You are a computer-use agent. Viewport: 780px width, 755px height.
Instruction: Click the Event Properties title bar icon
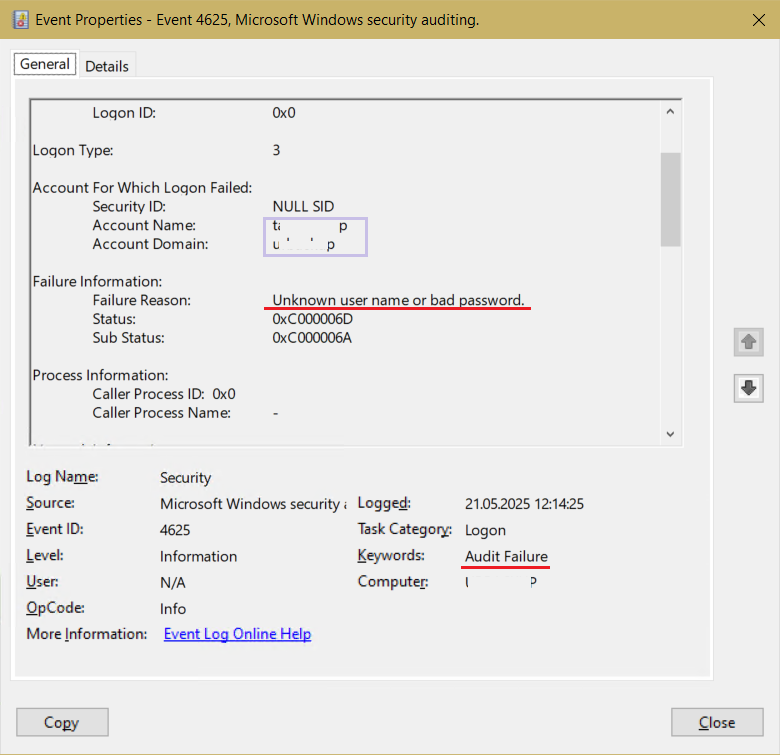pyautogui.click(x=20, y=19)
